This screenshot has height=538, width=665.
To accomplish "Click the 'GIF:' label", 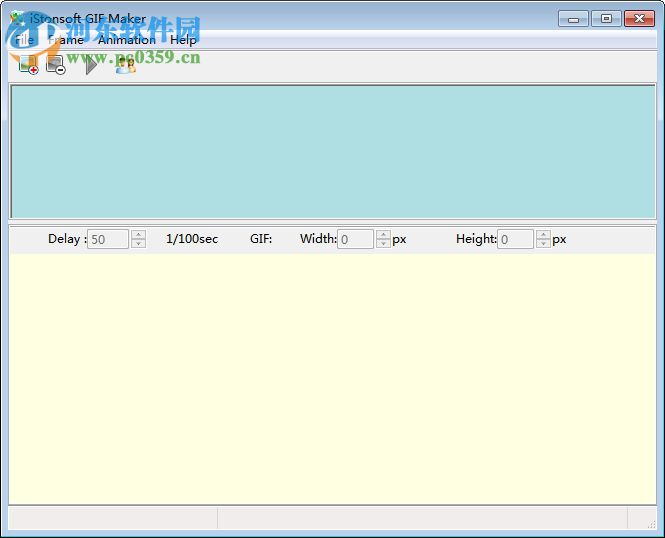I will pyautogui.click(x=261, y=239).
